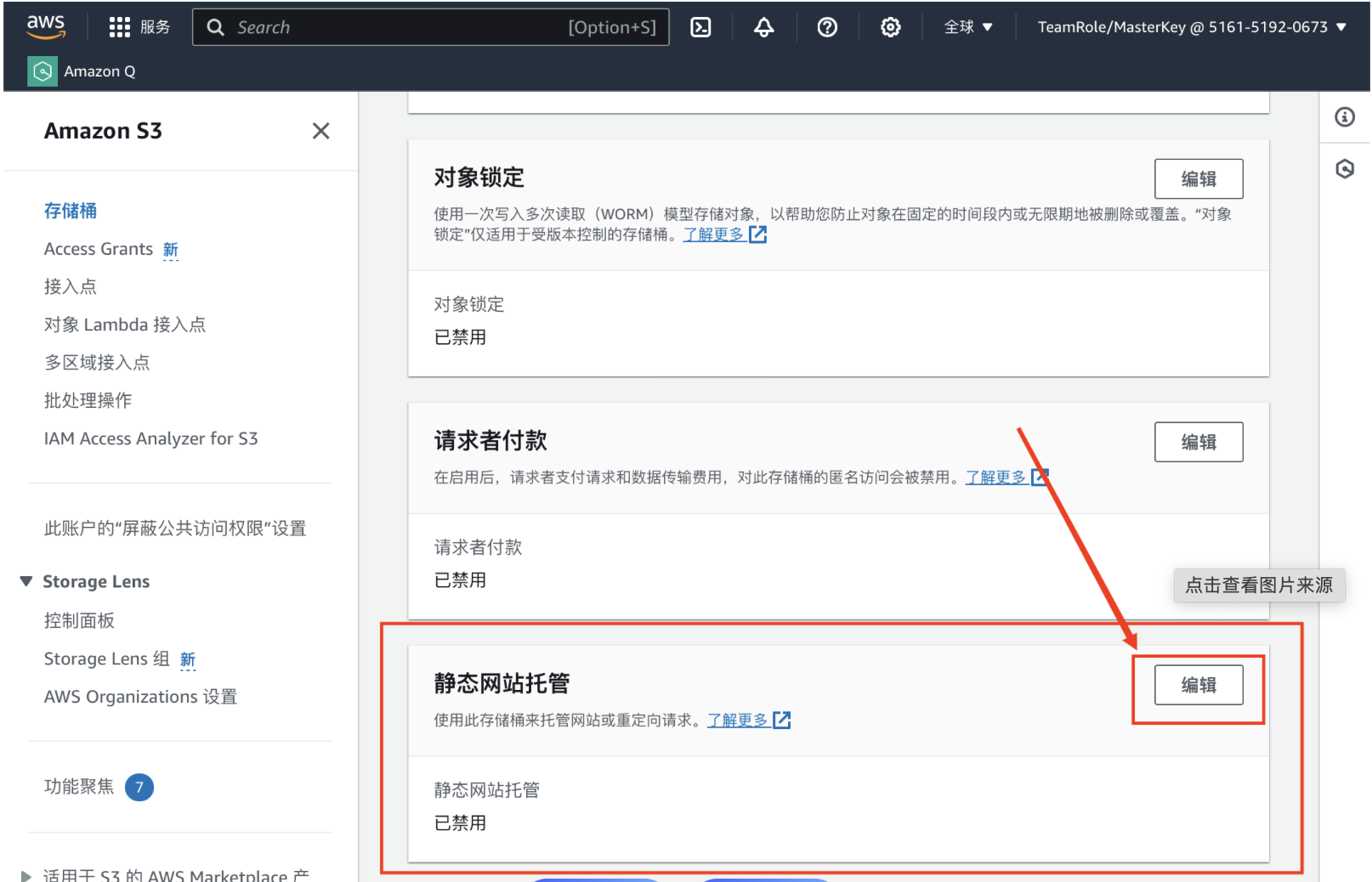Open the 屏蔽公共访问权限 account settings
The width and height of the screenshot is (1372, 882).
click(175, 529)
